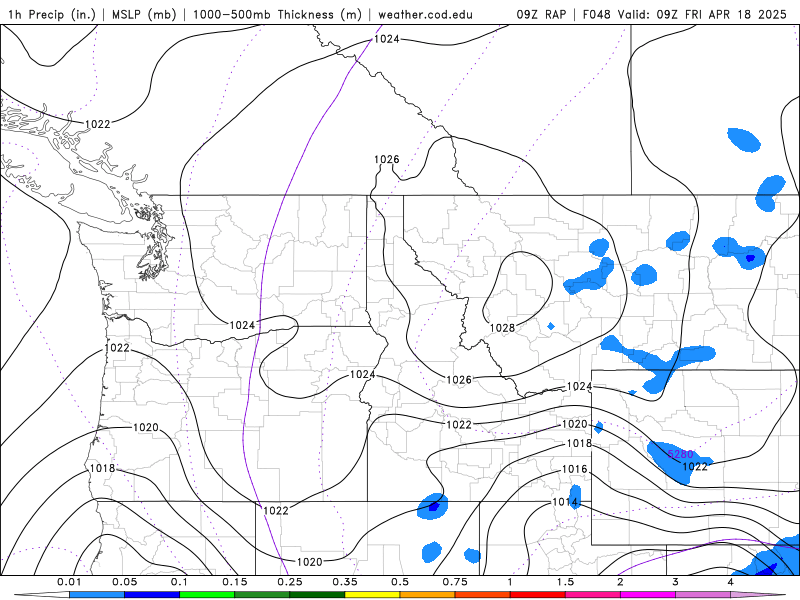Click the dark blue 0.05–0.1 legend swatch
The width and height of the screenshot is (800, 600).
152,595
